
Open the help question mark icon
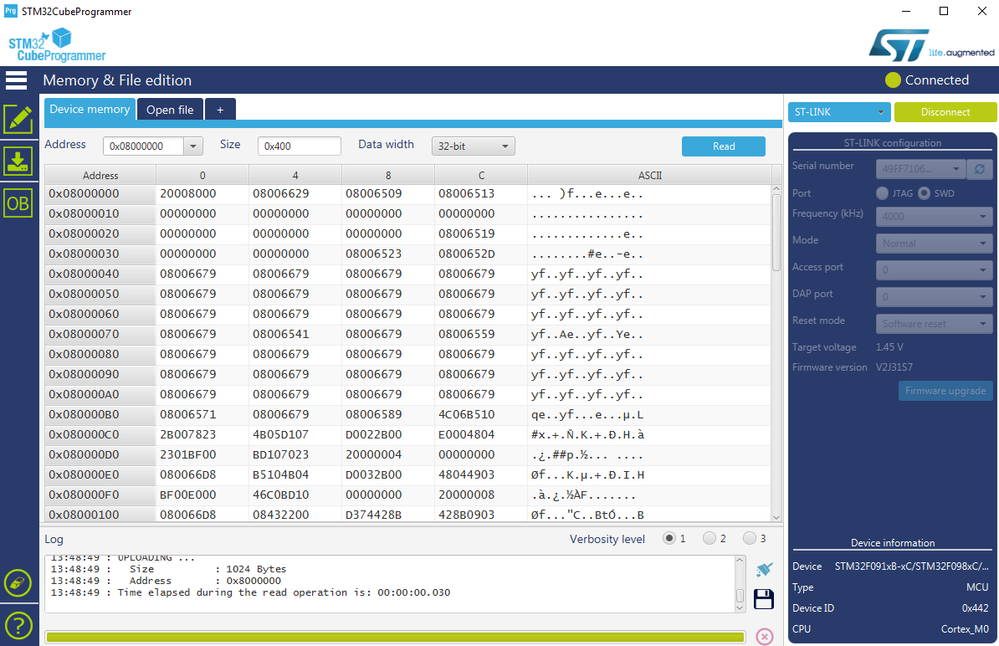(x=18, y=625)
